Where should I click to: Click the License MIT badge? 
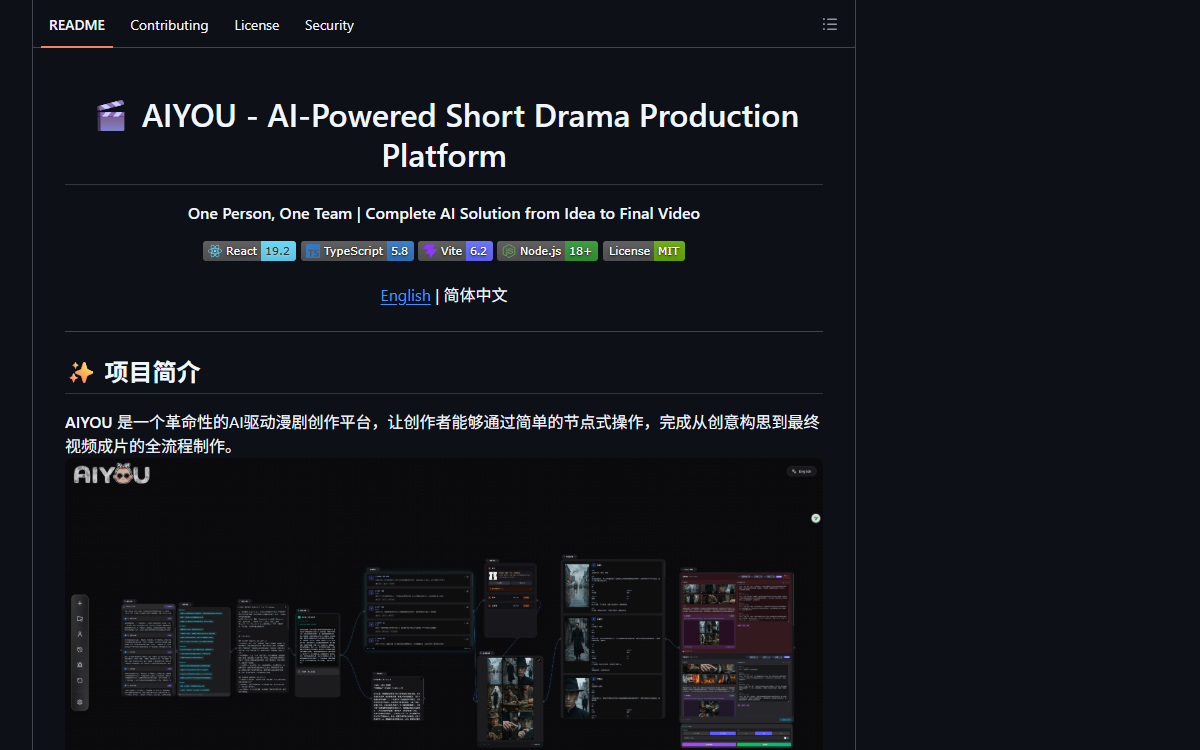click(644, 251)
